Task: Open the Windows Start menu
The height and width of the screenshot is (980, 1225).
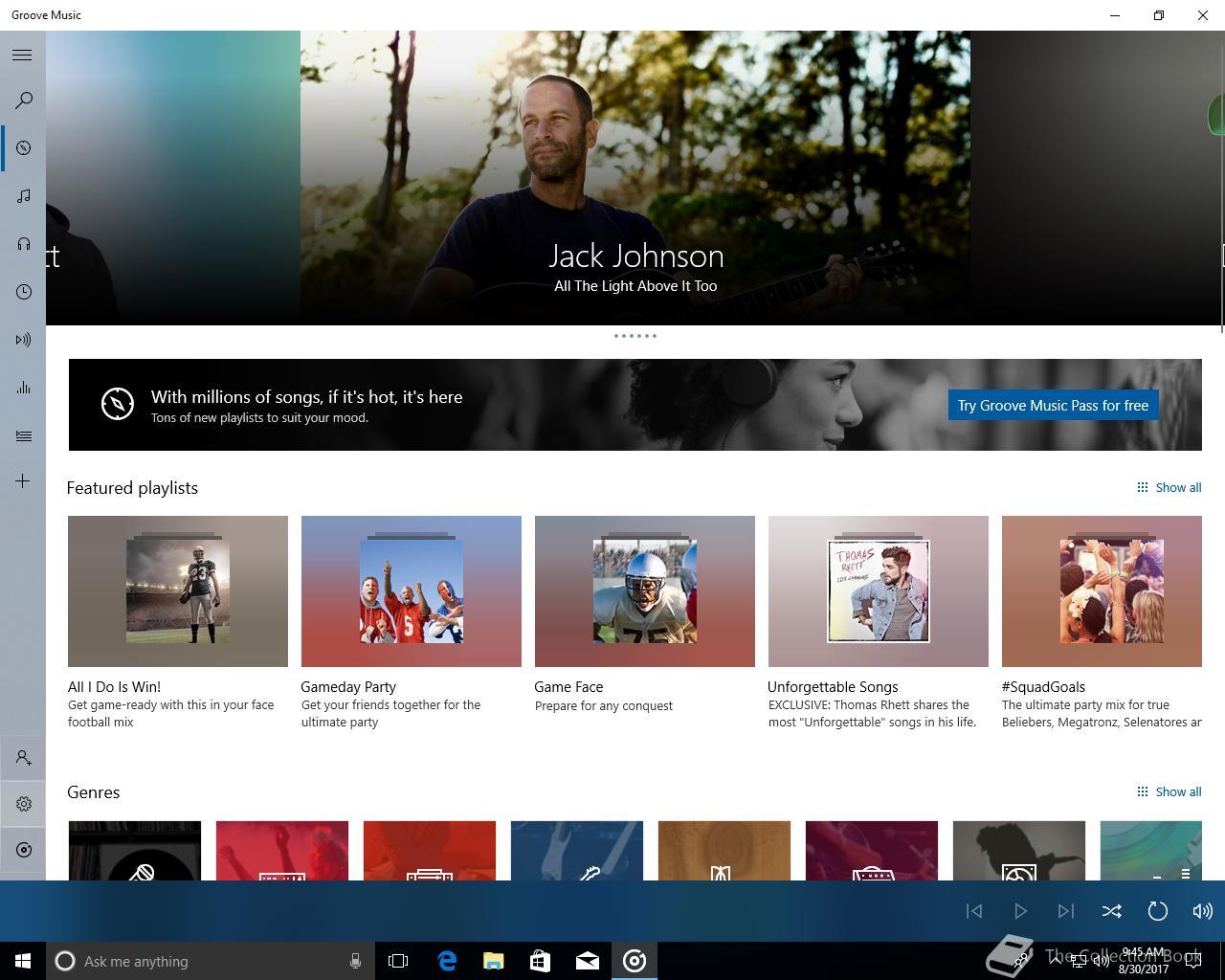Action: pos(23,961)
